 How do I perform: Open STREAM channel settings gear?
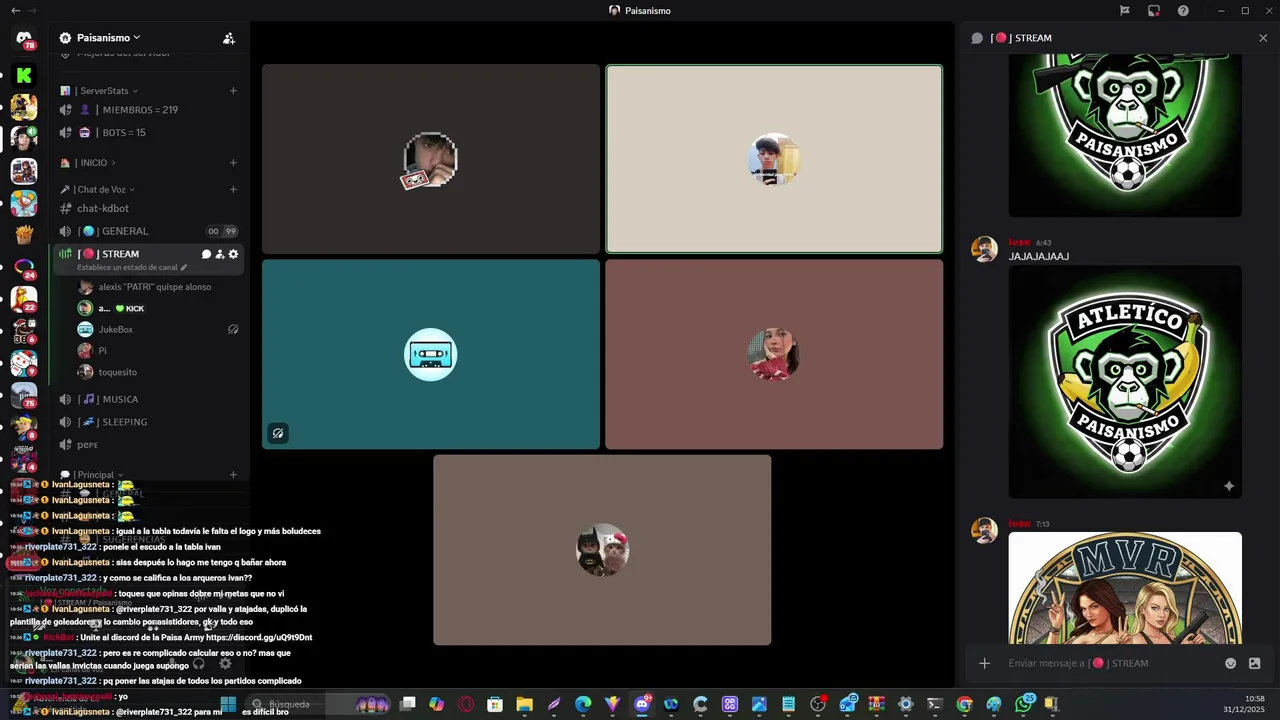click(233, 254)
